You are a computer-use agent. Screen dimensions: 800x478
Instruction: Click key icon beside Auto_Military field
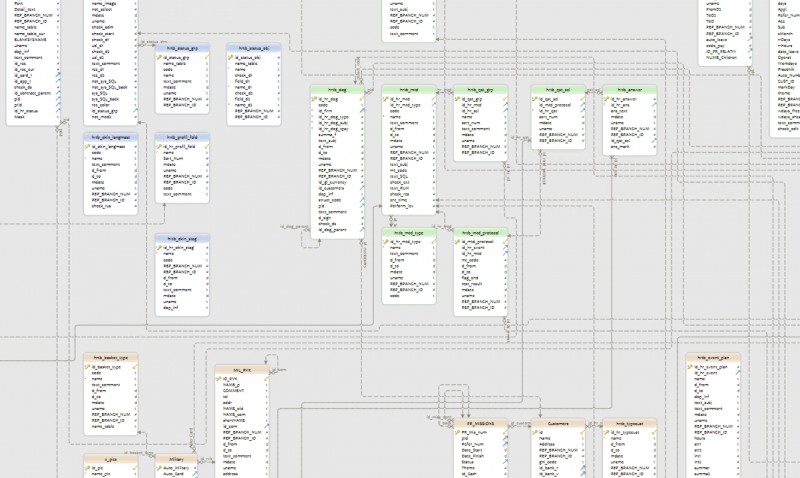click(159, 468)
